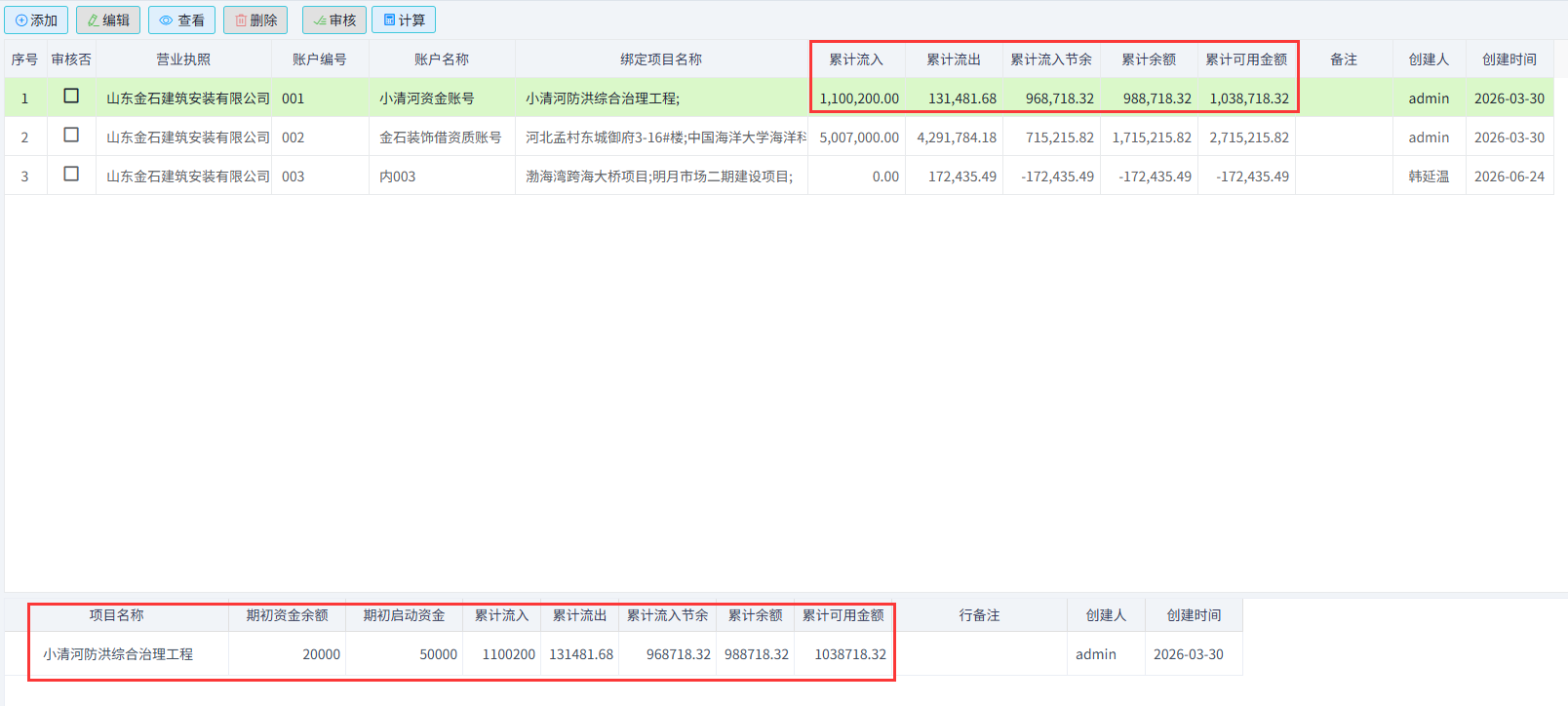The width and height of the screenshot is (1568, 706).
Task: Click the 编辑 (Edit) toolbar button
Action: point(108,20)
